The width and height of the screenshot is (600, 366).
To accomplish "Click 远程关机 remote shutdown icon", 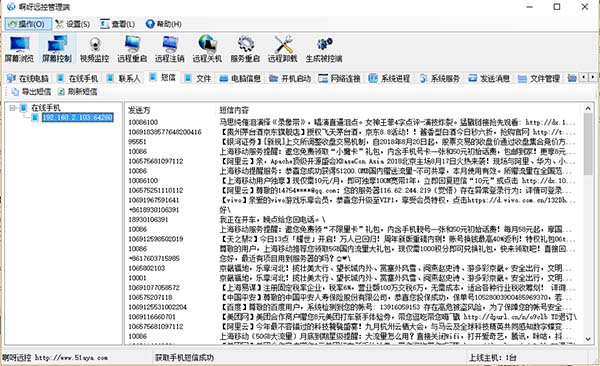I will point(207,49).
